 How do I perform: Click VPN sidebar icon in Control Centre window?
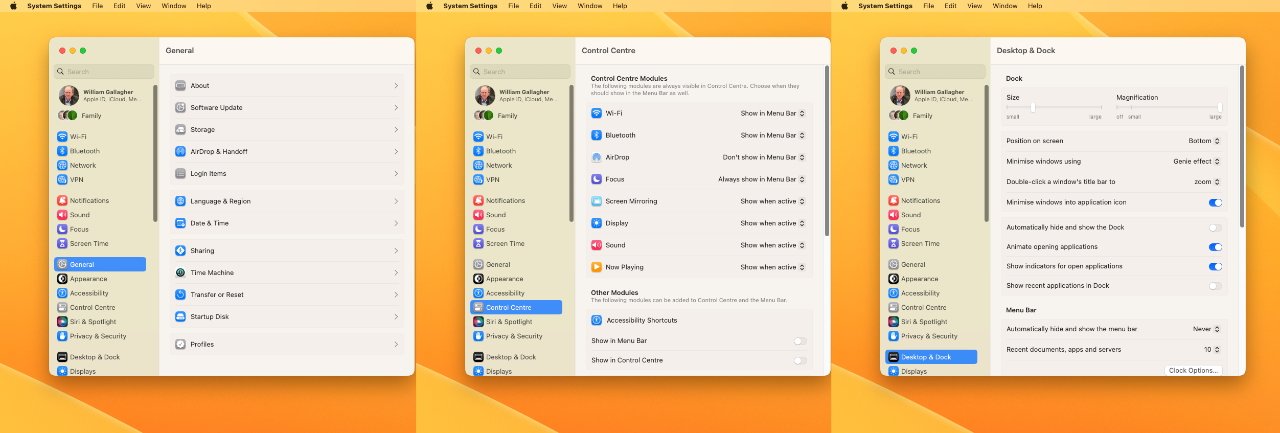pyautogui.click(x=477, y=180)
